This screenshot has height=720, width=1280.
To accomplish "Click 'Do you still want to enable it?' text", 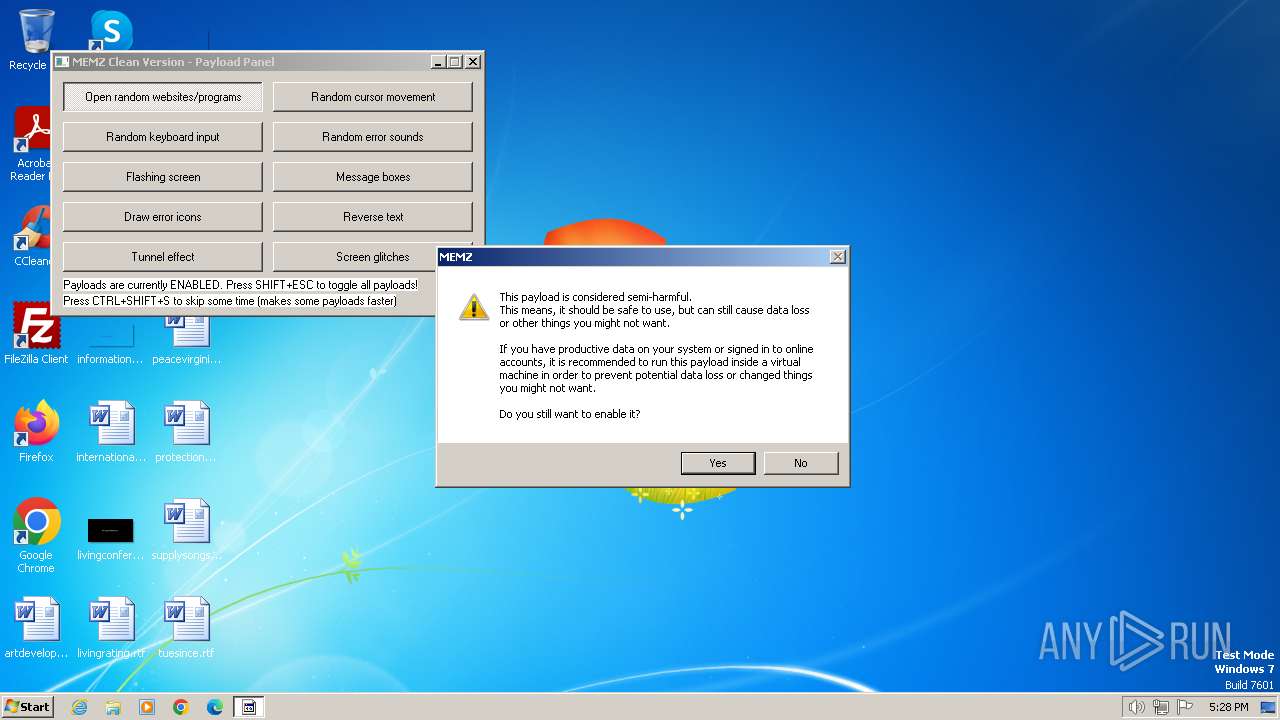I will point(570,414).
